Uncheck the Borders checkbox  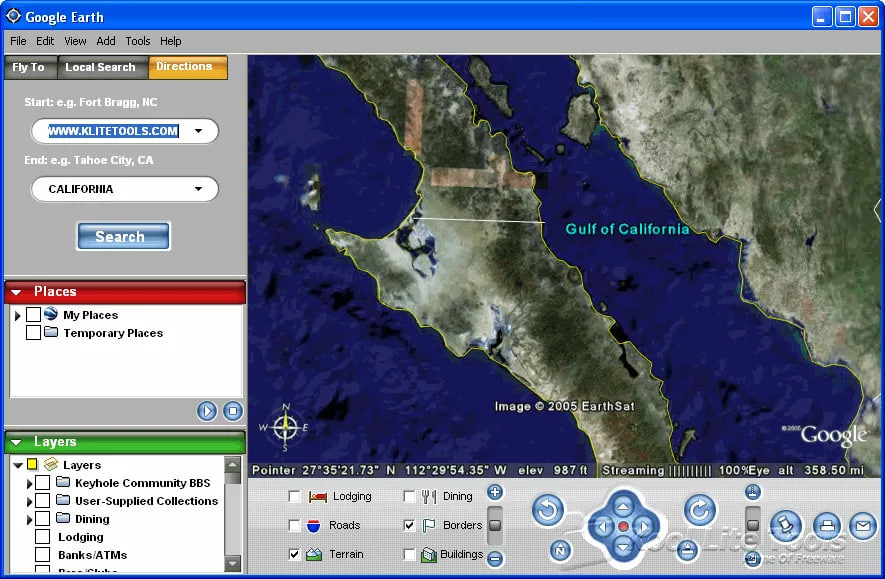pos(409,525)
